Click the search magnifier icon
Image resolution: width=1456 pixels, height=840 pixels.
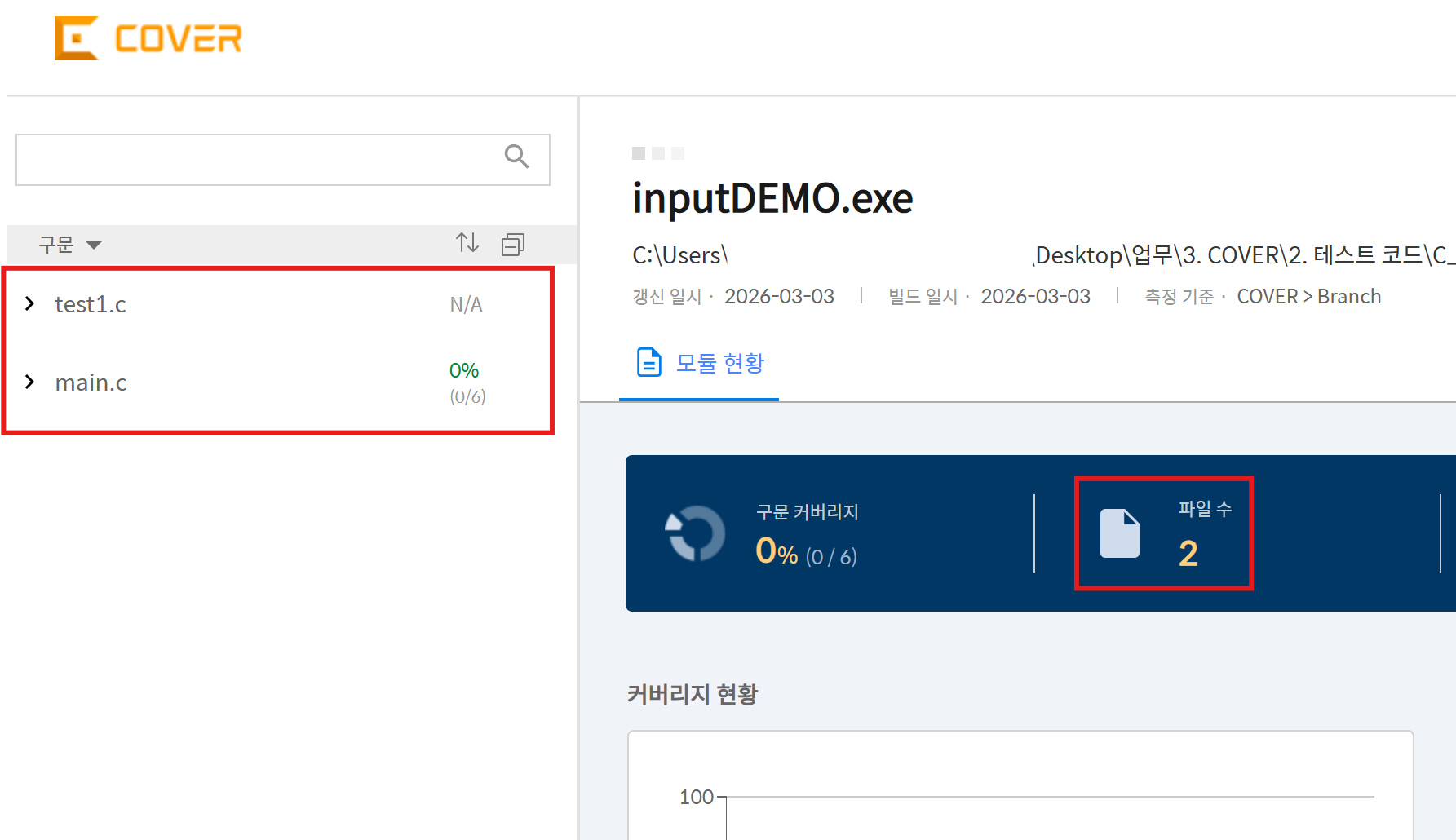coord(516,156)
